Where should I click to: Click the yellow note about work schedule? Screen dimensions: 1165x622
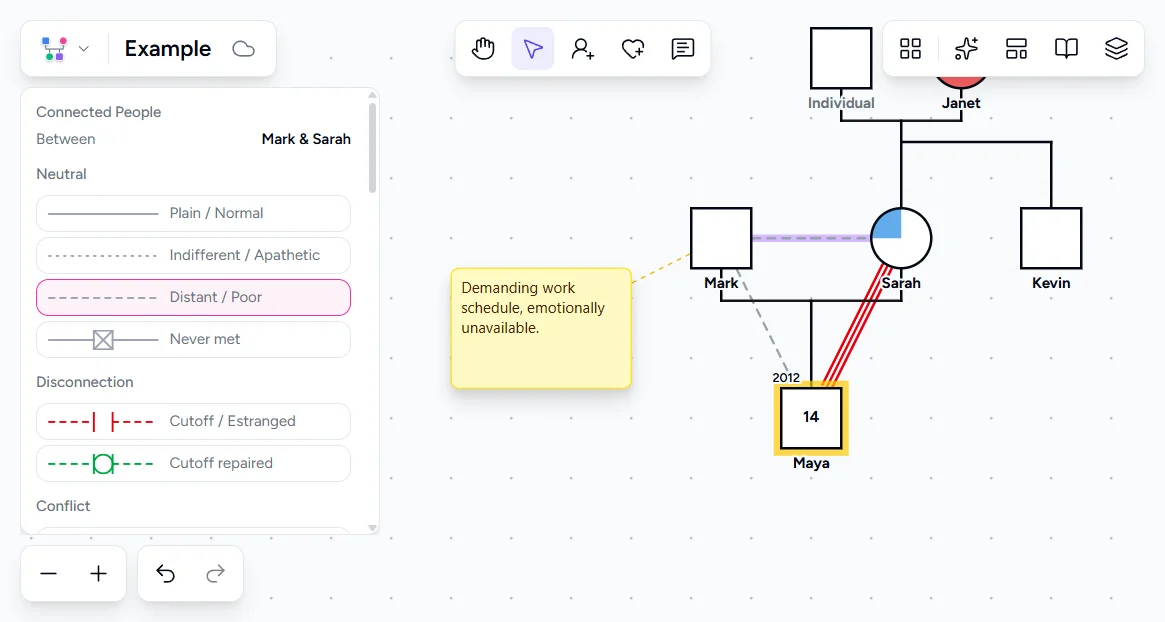[541, 328]
